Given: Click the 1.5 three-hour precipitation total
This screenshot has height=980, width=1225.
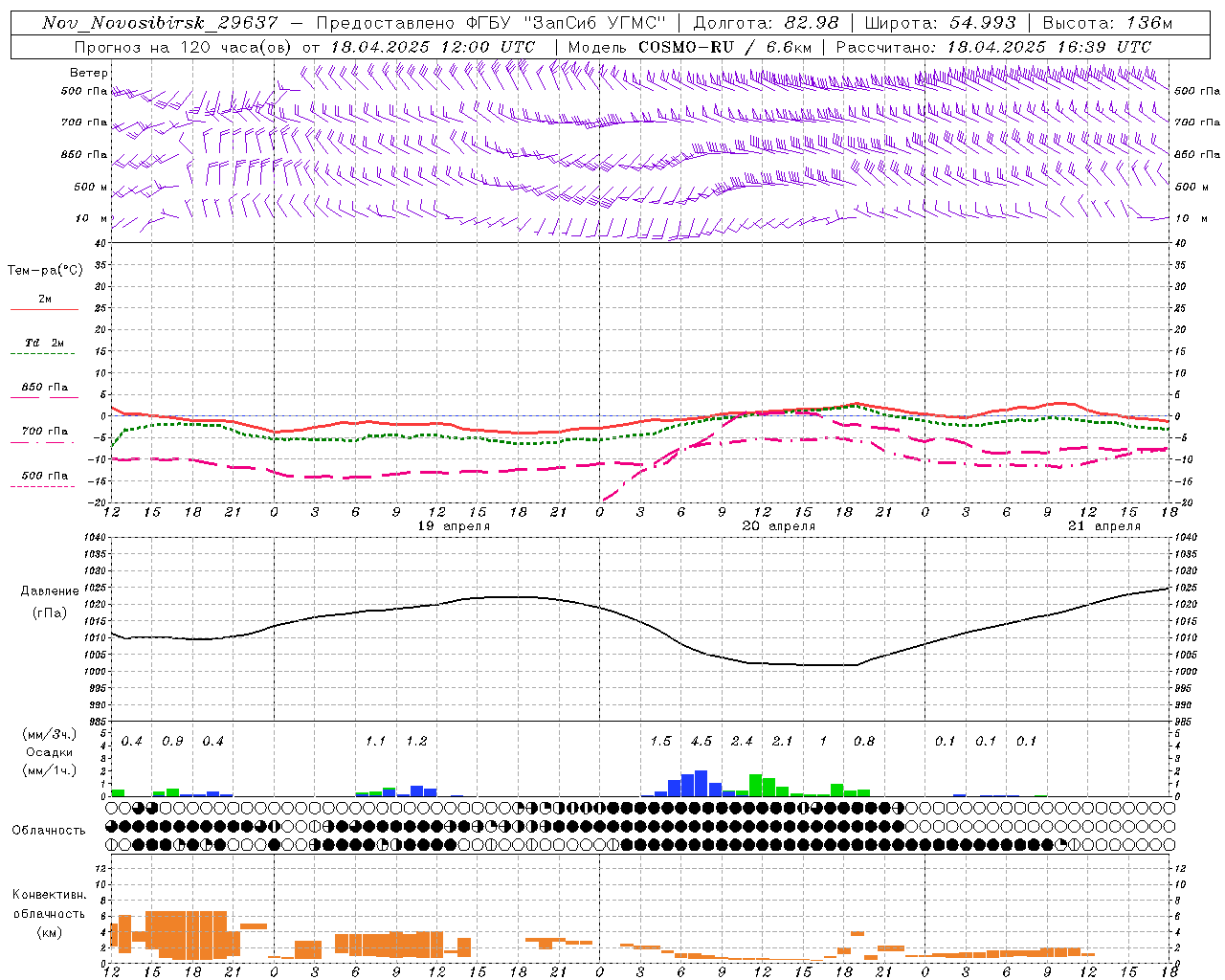Looking at the screenshot, I should (660, 742).
